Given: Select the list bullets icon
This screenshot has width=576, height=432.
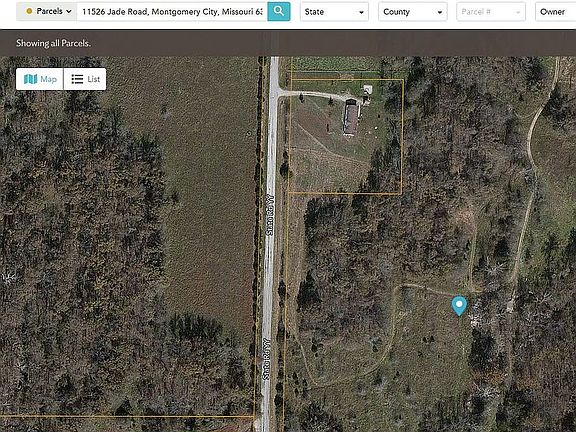Looking at the screenshot, I should [77, 79].
